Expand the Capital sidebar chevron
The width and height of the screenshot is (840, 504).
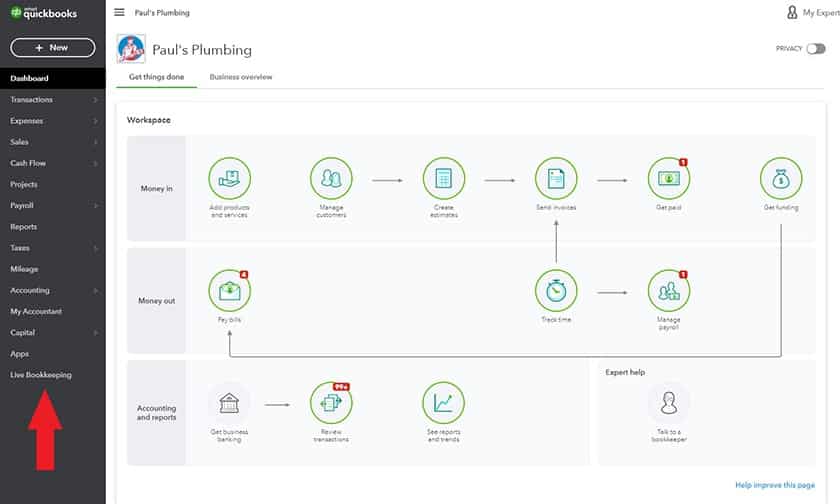(x=95, y=333)
